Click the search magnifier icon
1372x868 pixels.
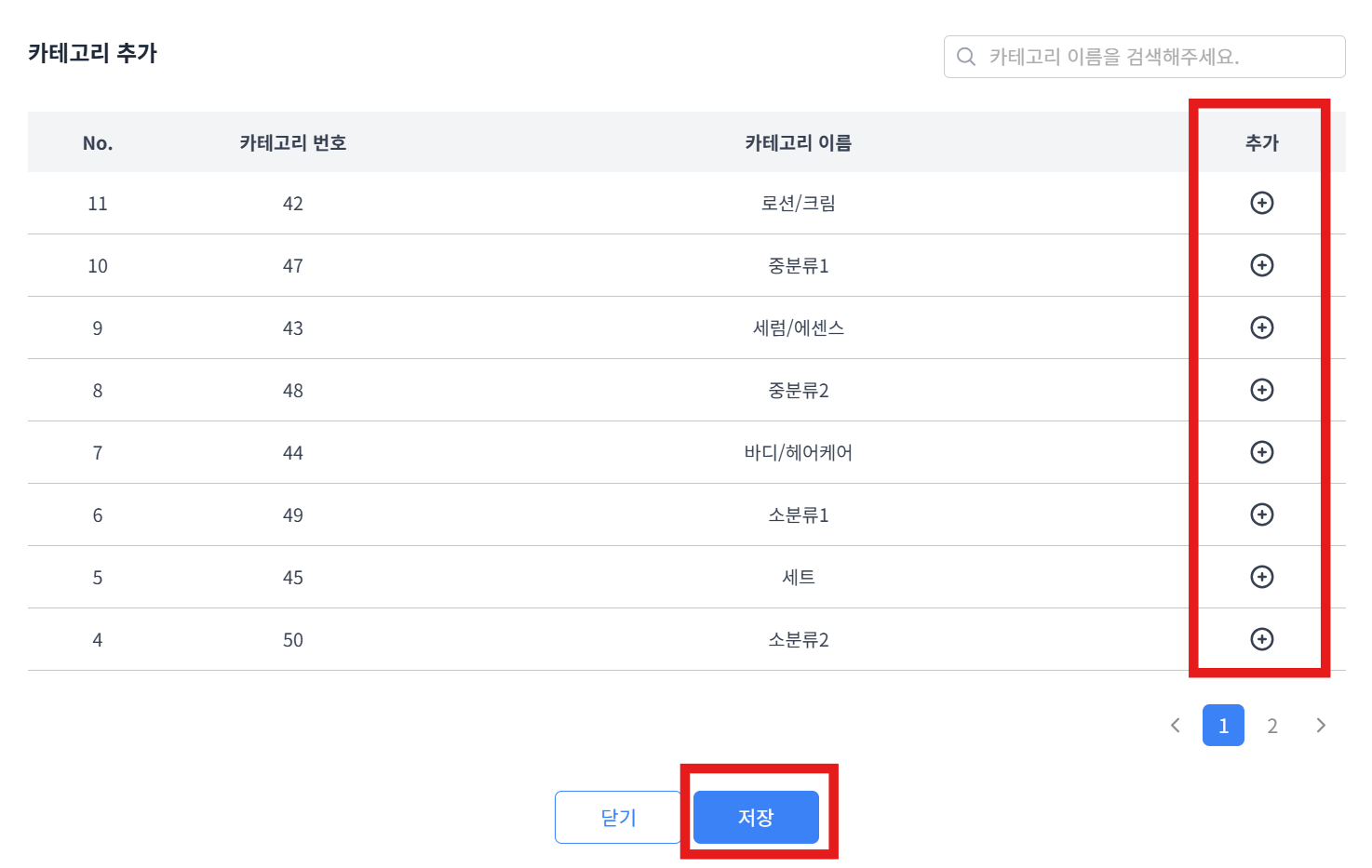(x=966, y=57)
